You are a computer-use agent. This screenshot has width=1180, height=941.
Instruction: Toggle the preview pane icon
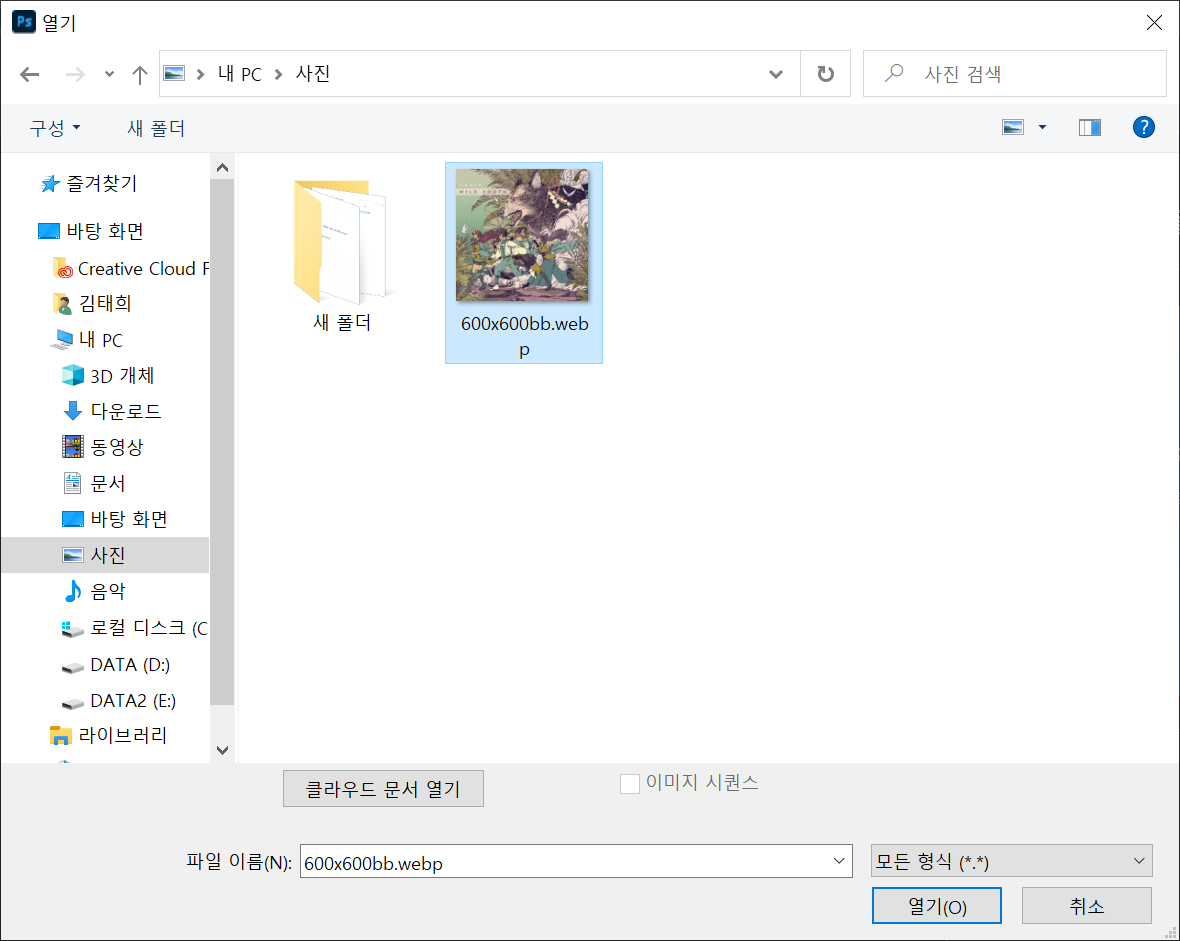pos(1090,127)
